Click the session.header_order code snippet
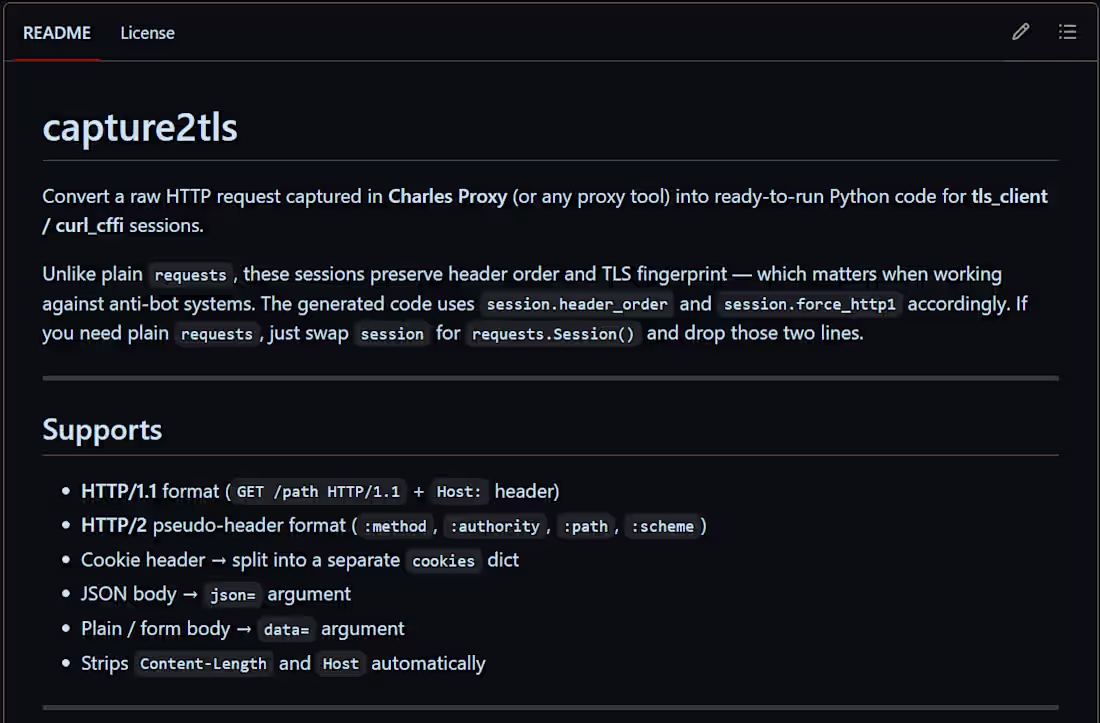The width and height of the screenshot is (1100, 723). 577,304
